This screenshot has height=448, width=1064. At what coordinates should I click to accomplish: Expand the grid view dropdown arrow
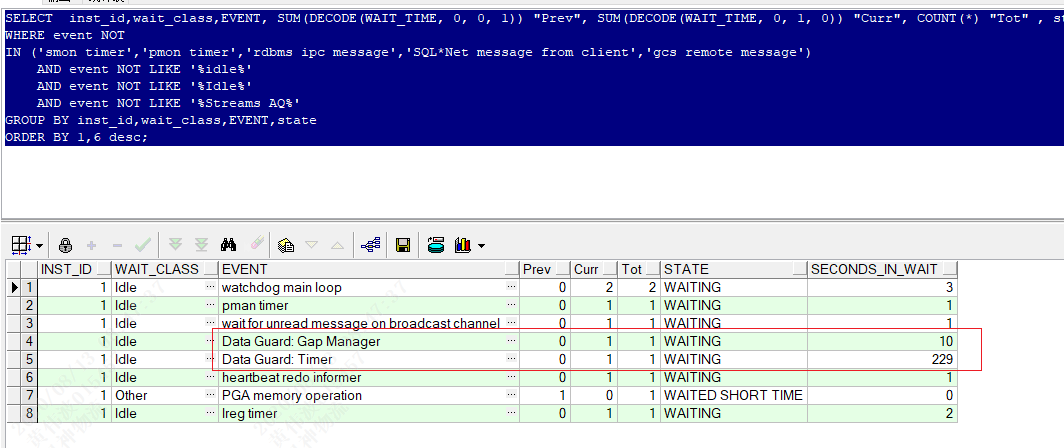[40, 246]
